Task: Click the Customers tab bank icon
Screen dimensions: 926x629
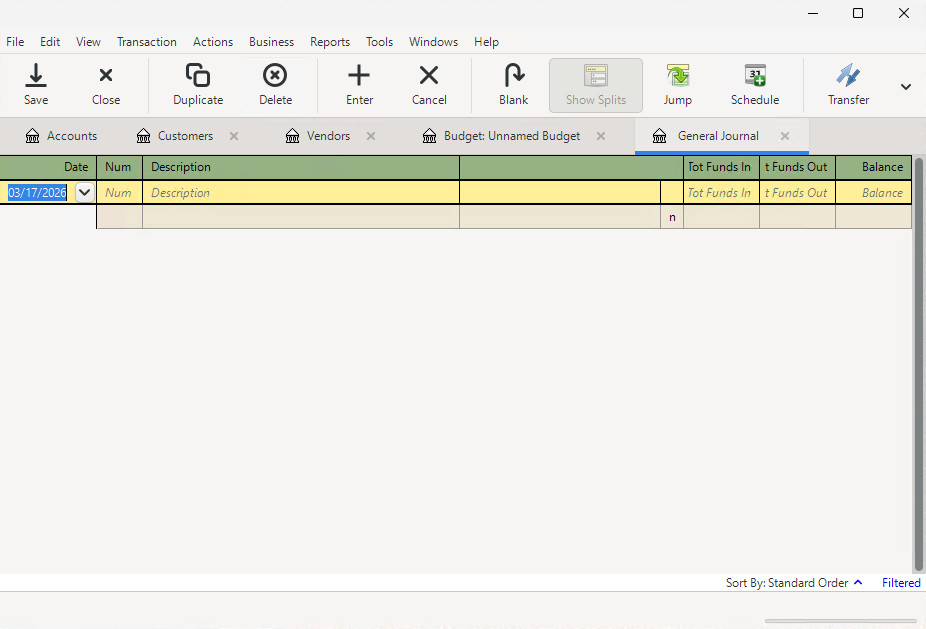Action: (144, 136)
